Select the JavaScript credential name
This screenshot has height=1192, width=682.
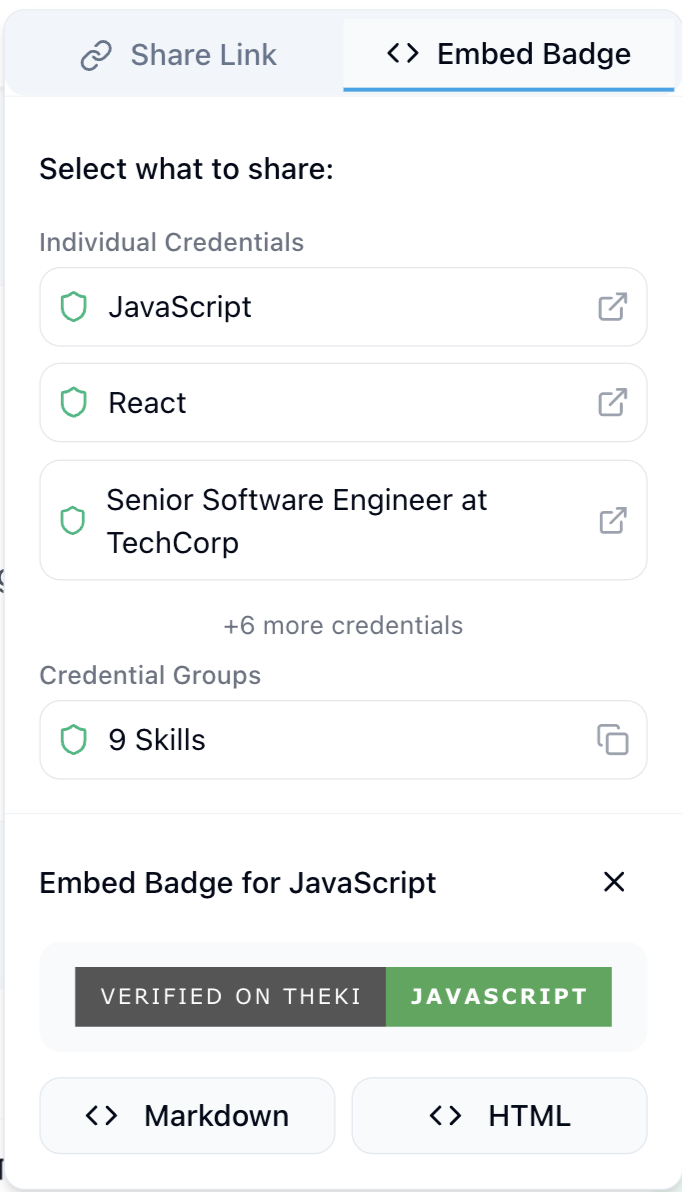(x=180, y=307)
